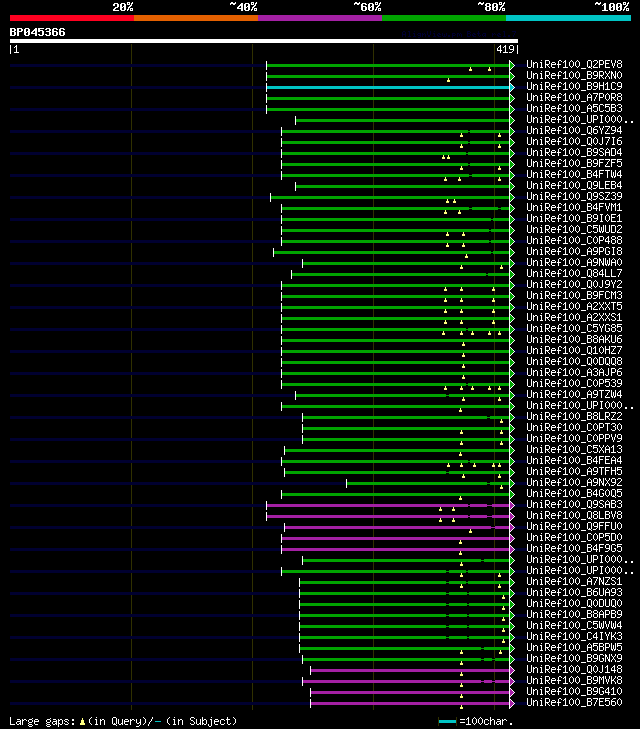Screen dimensions: 640x729
Task: Click the UniRef100_C5XA13 label
Action: 574,450
